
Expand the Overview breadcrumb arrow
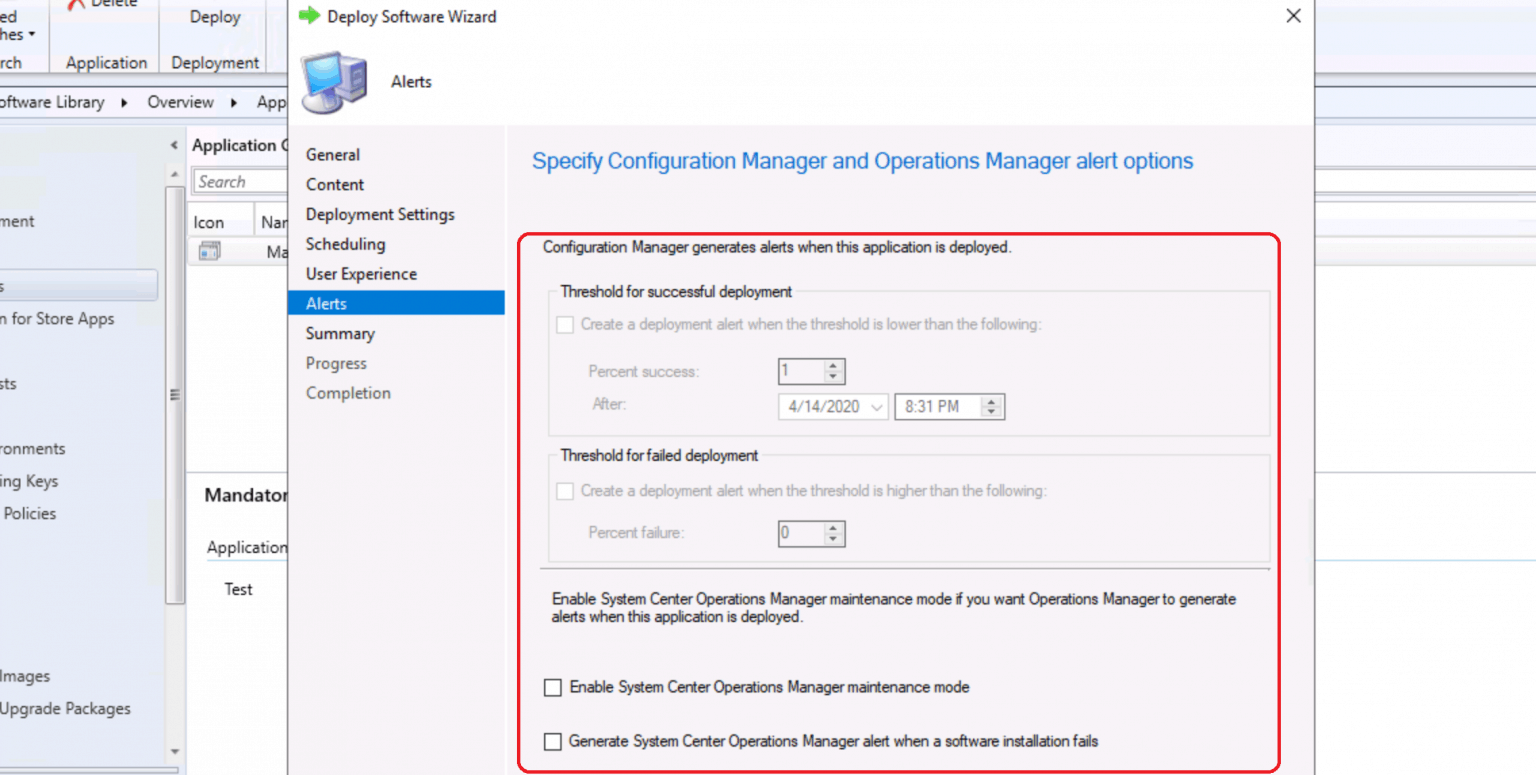[x=233, y=102]
